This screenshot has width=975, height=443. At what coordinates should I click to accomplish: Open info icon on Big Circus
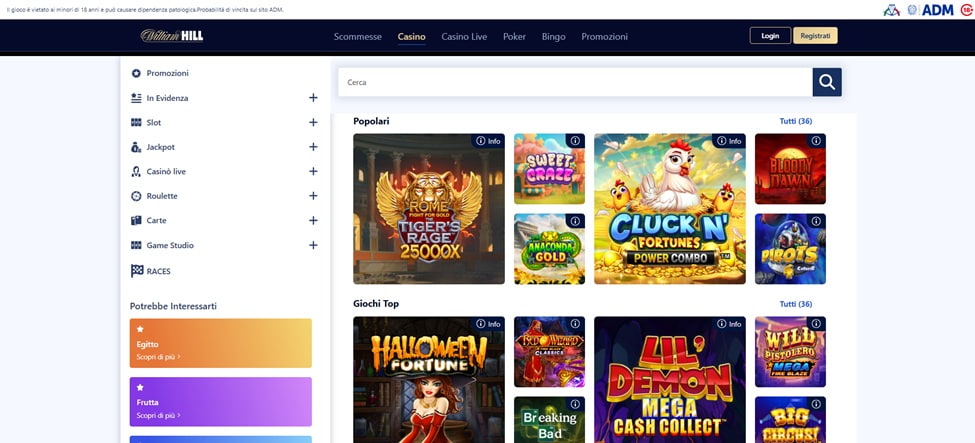[x=816, y=404]
